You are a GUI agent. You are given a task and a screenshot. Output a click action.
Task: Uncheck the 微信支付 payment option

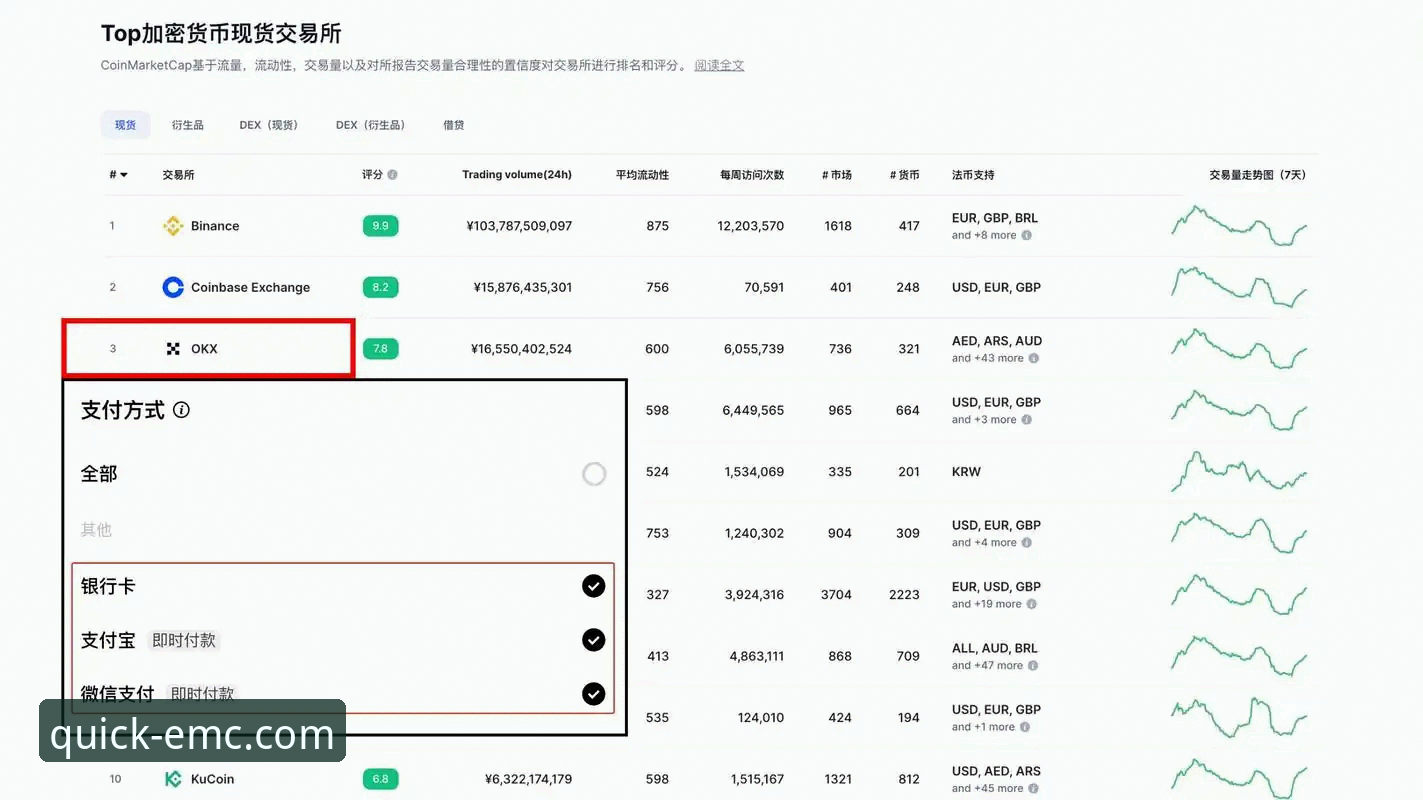[x=594, y=693]
